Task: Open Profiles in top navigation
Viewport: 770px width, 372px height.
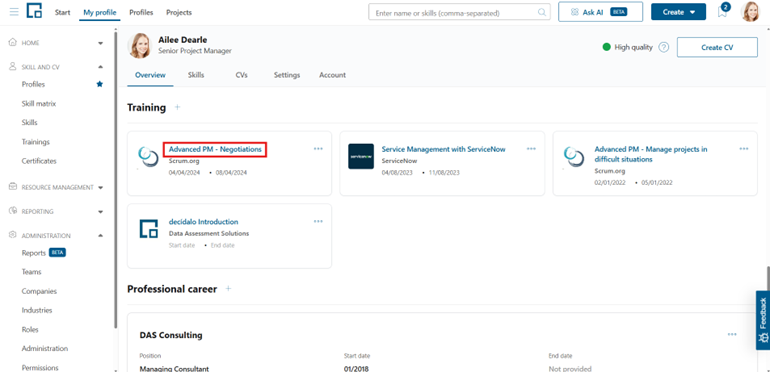Action: (x=141, y=12)
